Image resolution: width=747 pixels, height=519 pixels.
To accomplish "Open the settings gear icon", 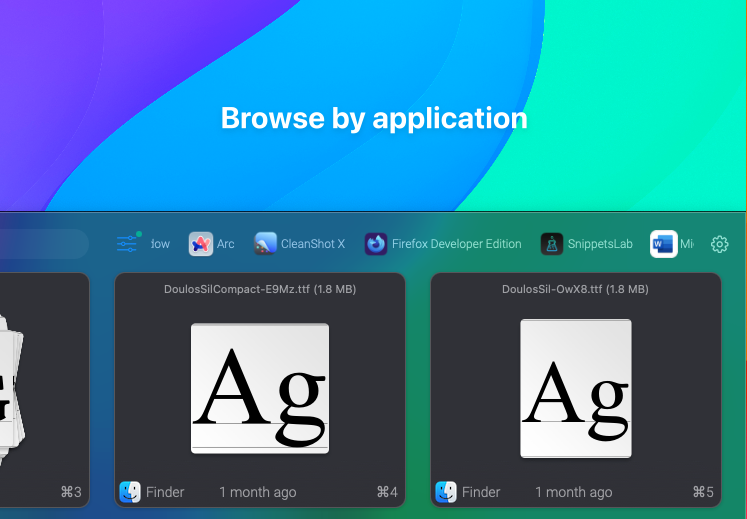I will point(719,244).
